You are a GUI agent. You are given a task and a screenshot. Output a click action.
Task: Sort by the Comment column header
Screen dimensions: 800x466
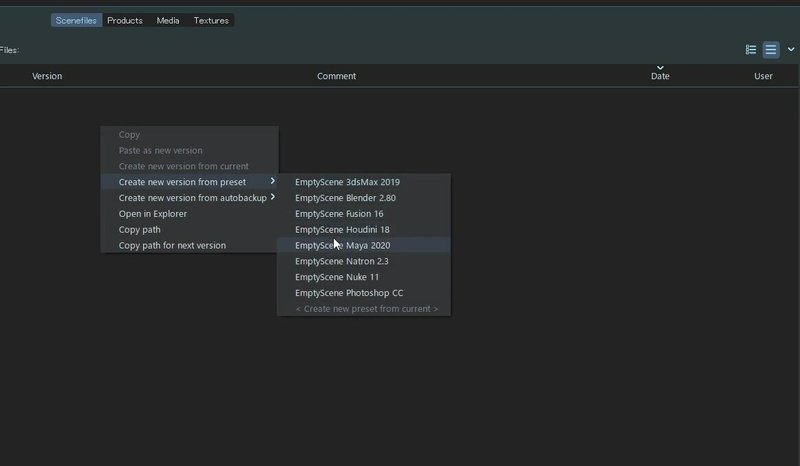[336, 76]
